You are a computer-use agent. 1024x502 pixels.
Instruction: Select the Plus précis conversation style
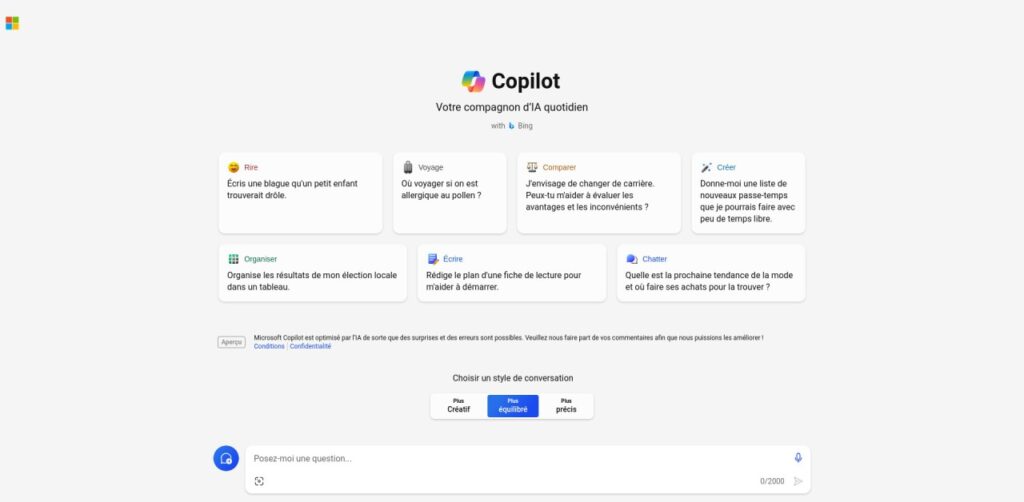[566, 406]
